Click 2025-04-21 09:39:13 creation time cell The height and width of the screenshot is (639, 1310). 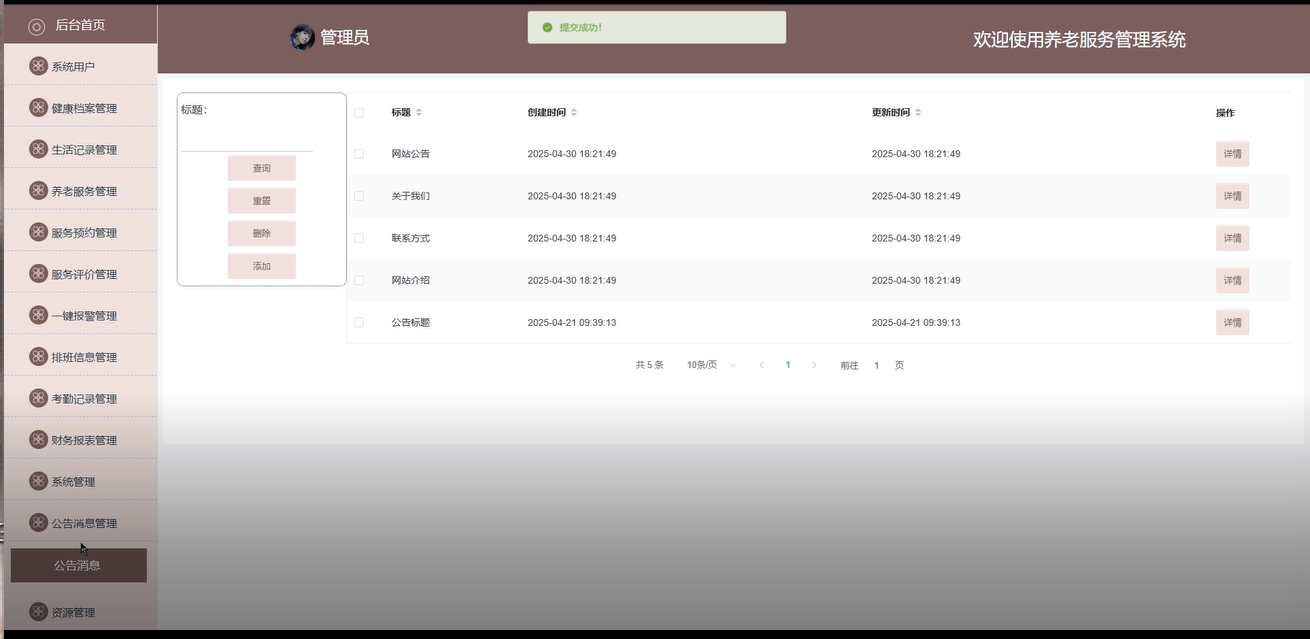[x=572, y=322]
